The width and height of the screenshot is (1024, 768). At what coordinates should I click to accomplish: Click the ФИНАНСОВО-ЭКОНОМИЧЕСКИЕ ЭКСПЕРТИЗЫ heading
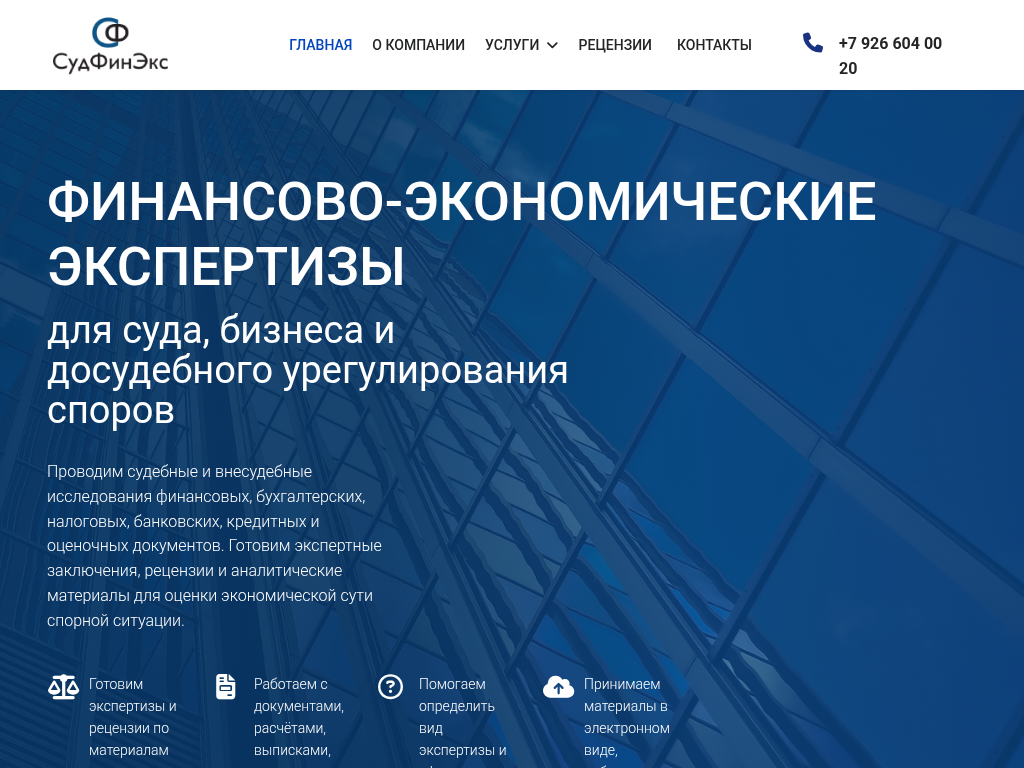tap(462, 233)
